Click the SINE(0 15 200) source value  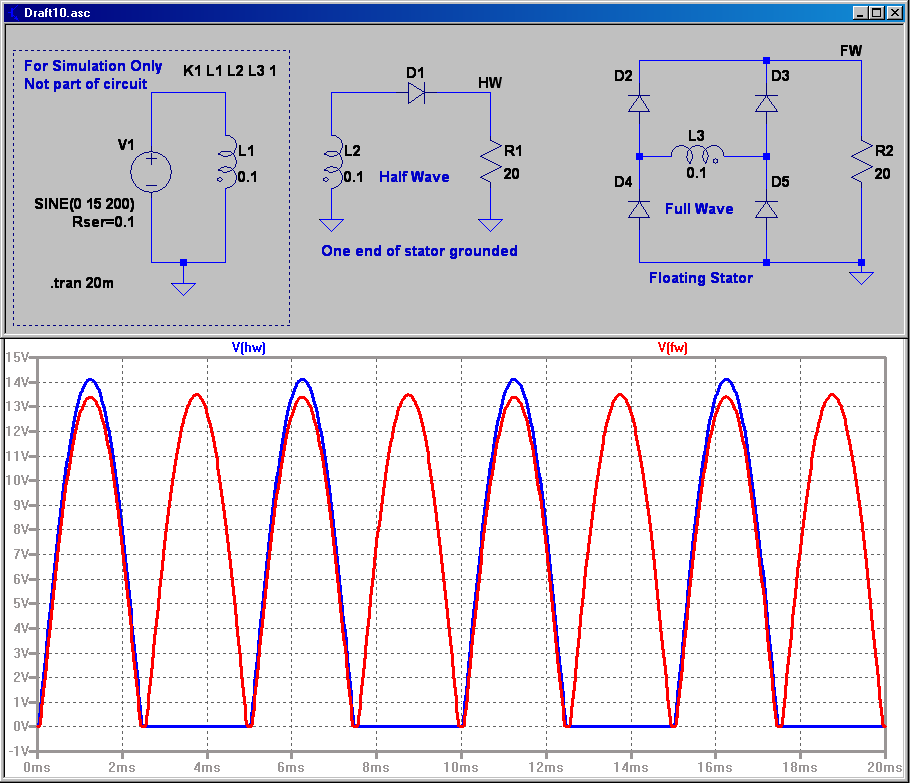(x=85, y=204)
